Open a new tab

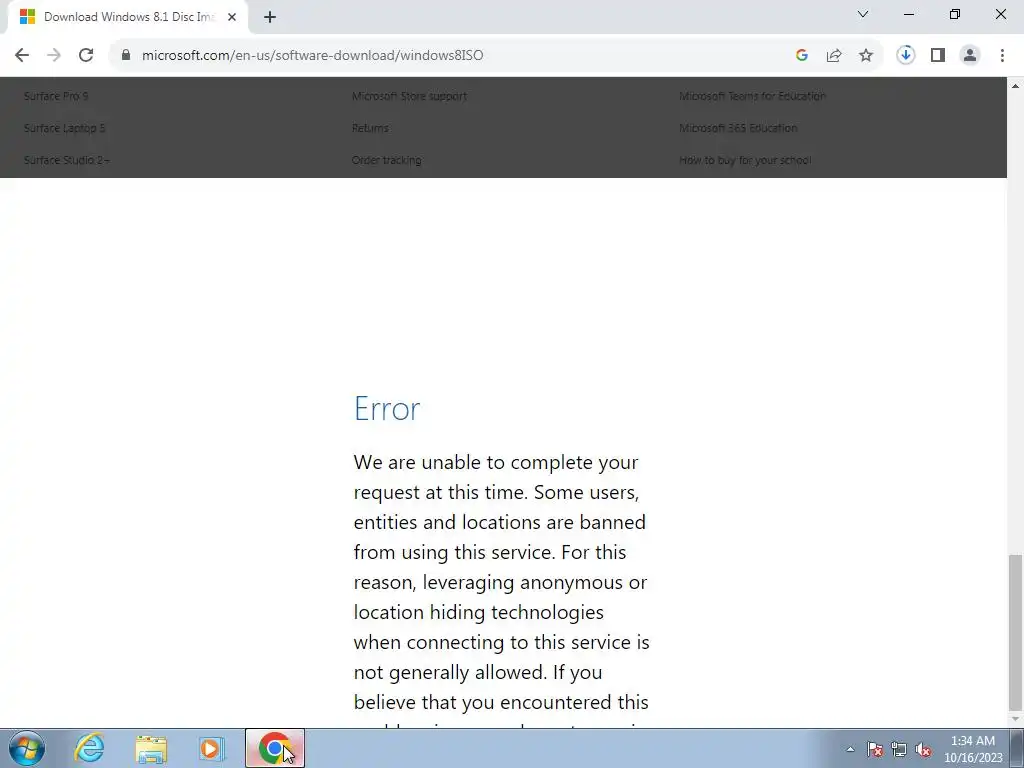pos(270,17)
